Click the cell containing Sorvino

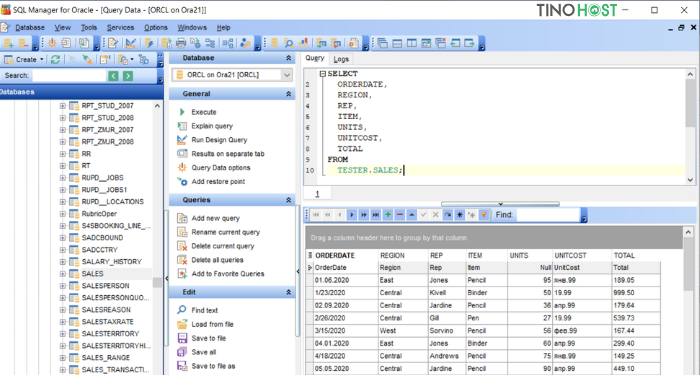[x=446, y=331]
